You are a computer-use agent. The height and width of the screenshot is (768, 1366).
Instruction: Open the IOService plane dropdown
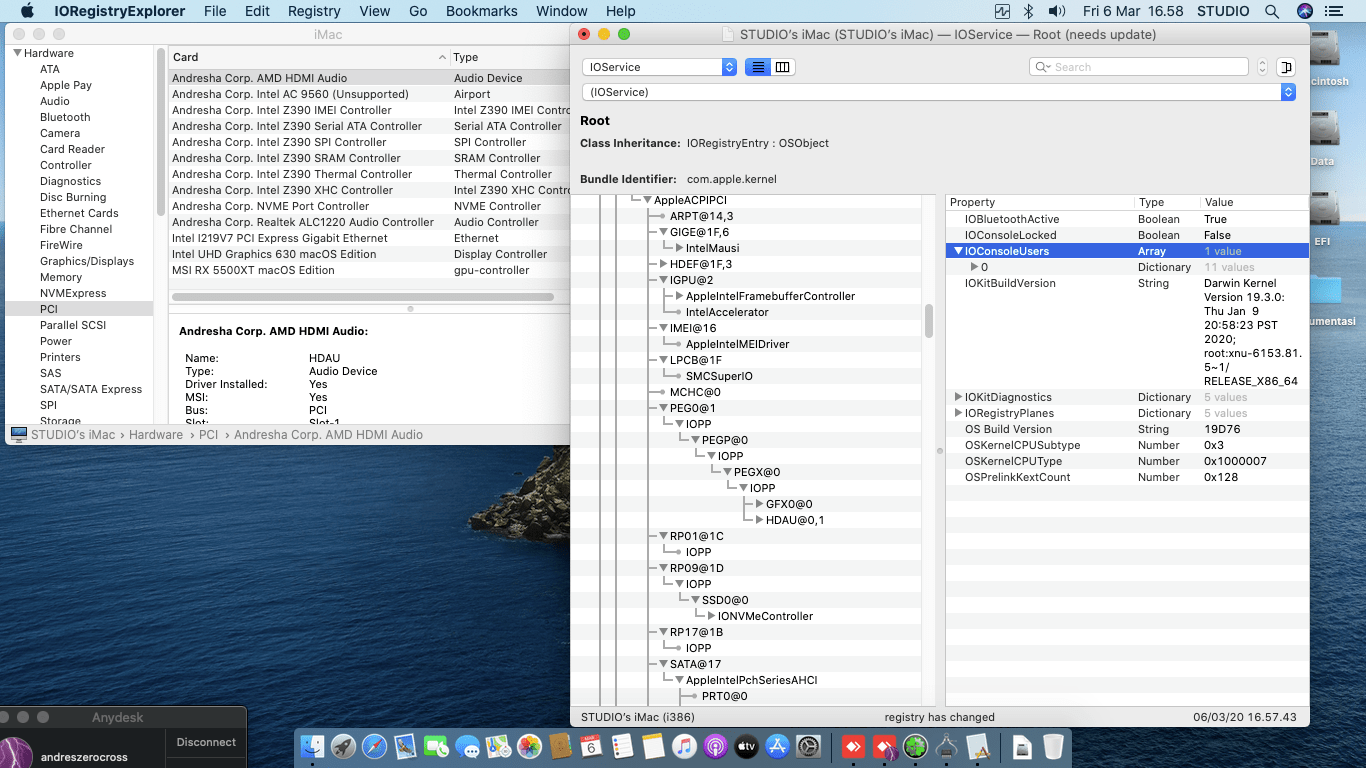tap(659, 67)
